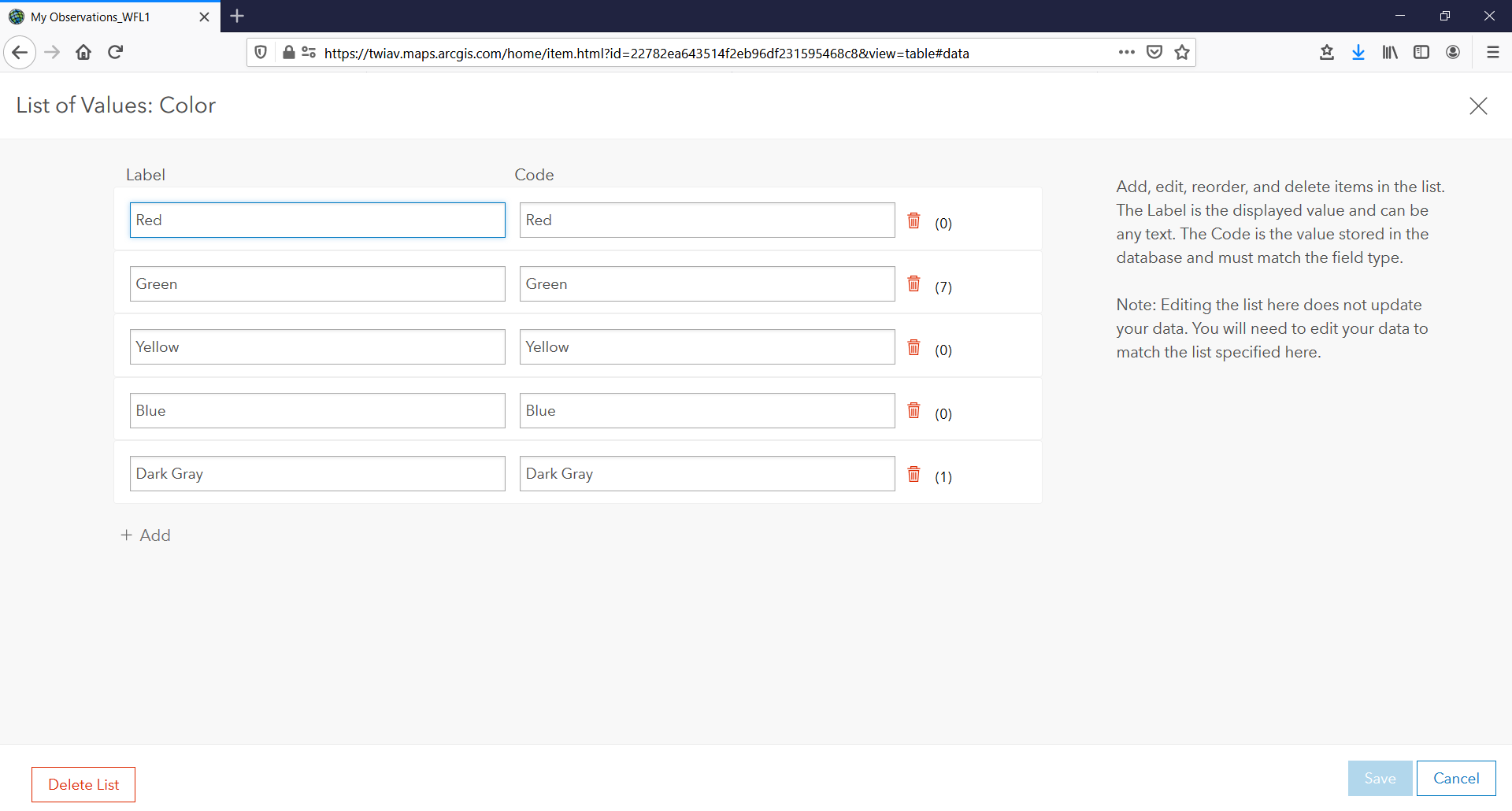Edit the Dark Gray label input field

317,473
